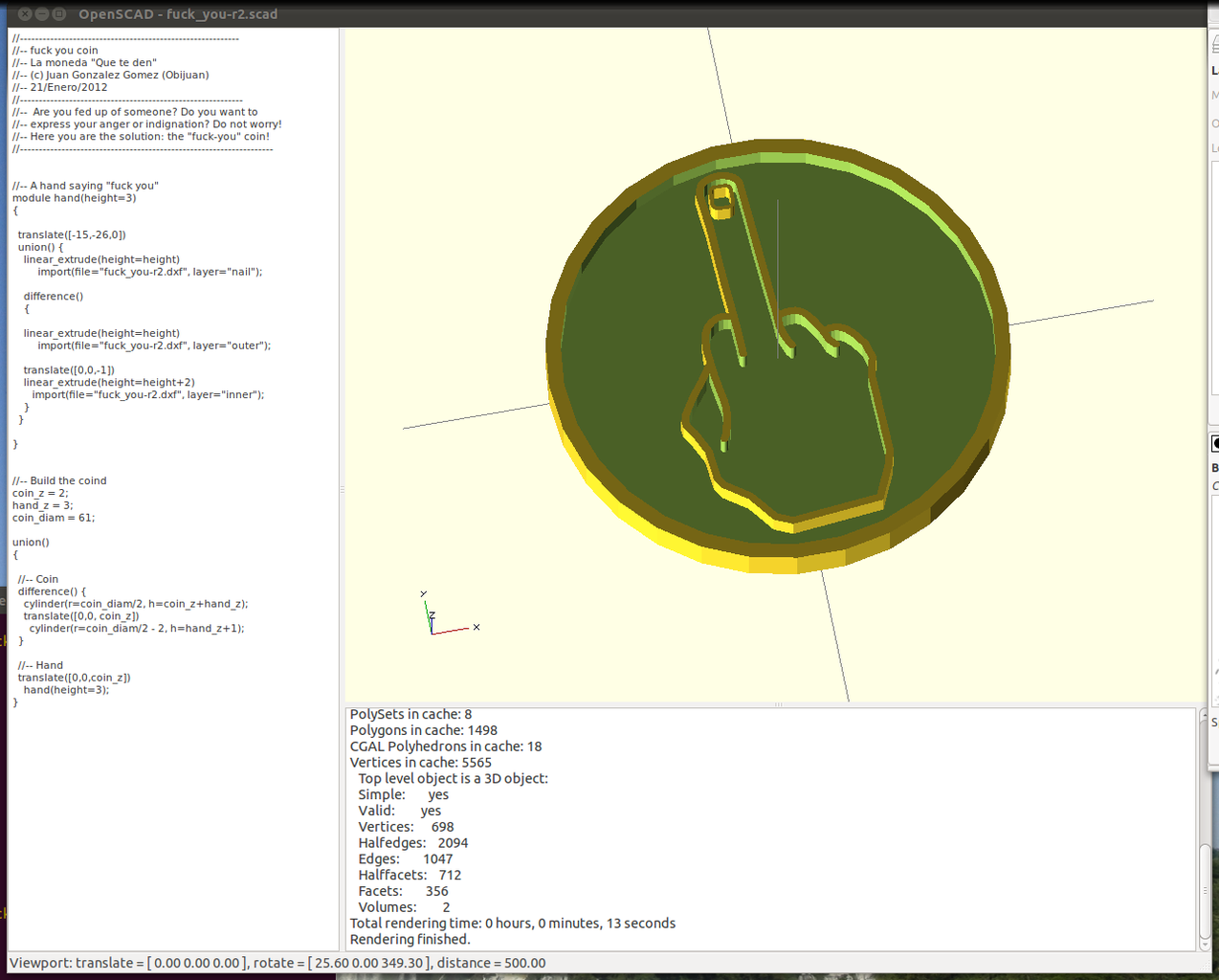
Task: Minimize the OpenSCAD window
Action: click(42, 14)
